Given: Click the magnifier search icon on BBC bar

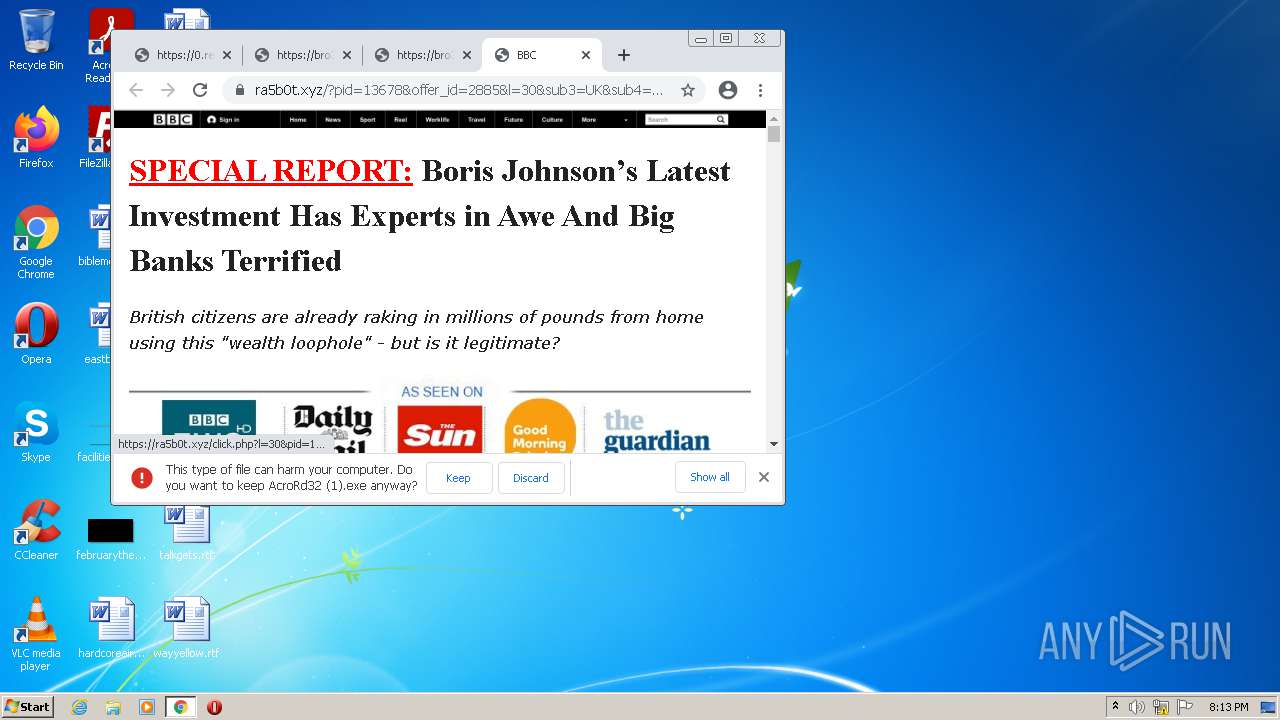Looking at the screenshot, I should click(721, 119).
